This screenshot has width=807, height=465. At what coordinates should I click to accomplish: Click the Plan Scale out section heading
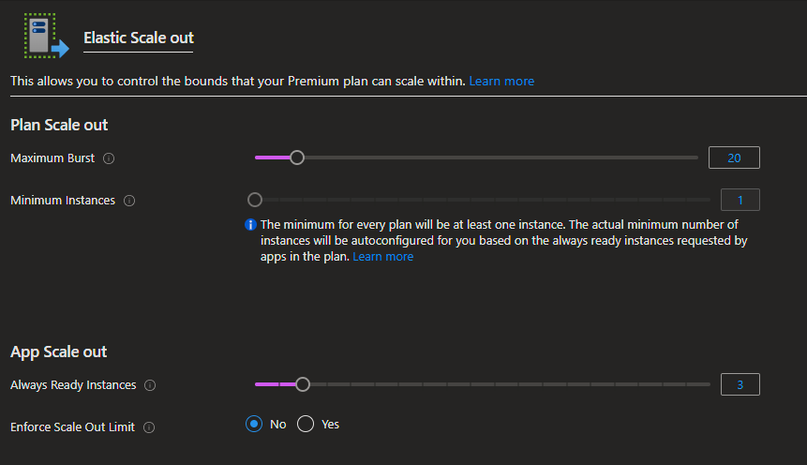(59, 125)
